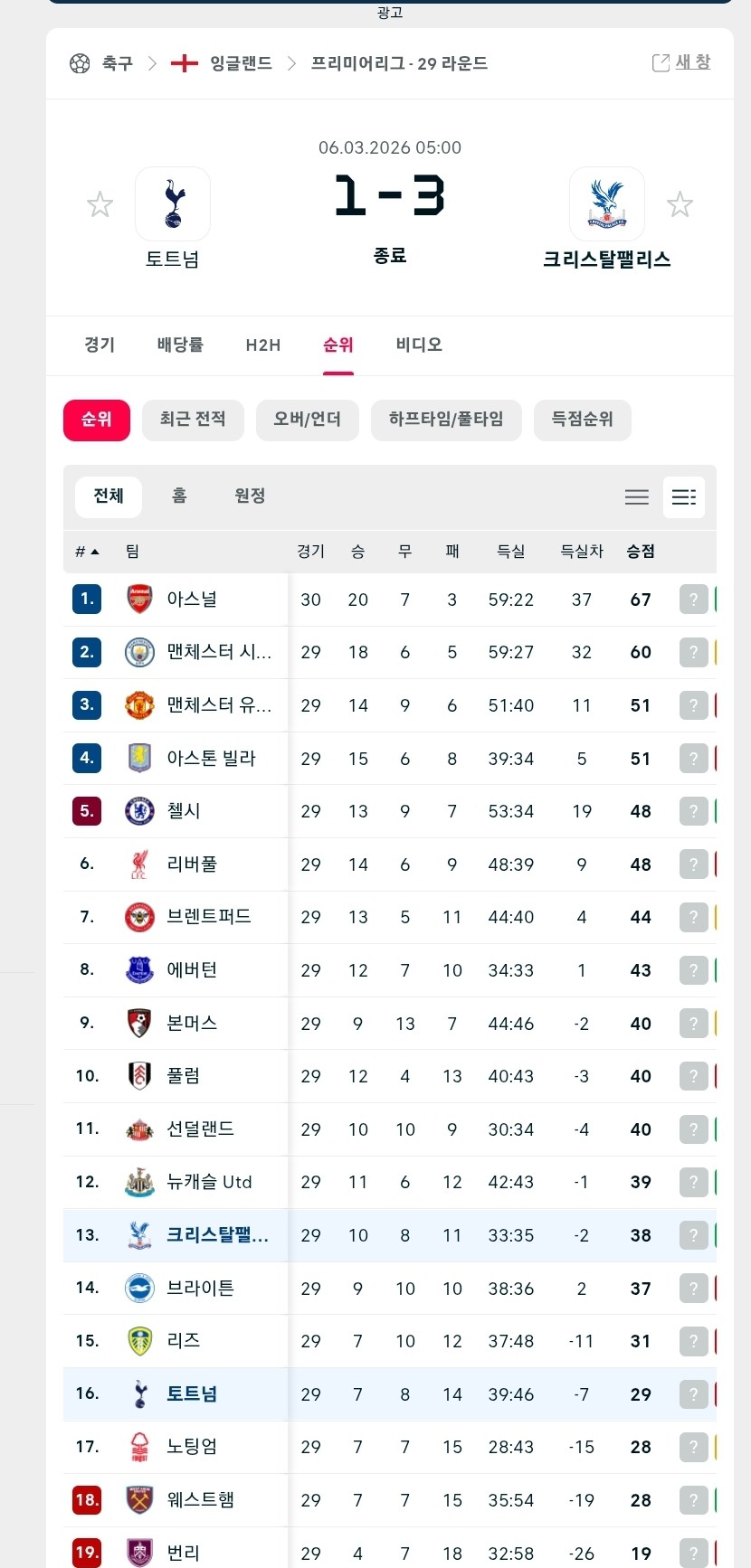The height and width of the screenshot is (1568, 751).
Task: Click the England flag icon
Action: point(185,63)
